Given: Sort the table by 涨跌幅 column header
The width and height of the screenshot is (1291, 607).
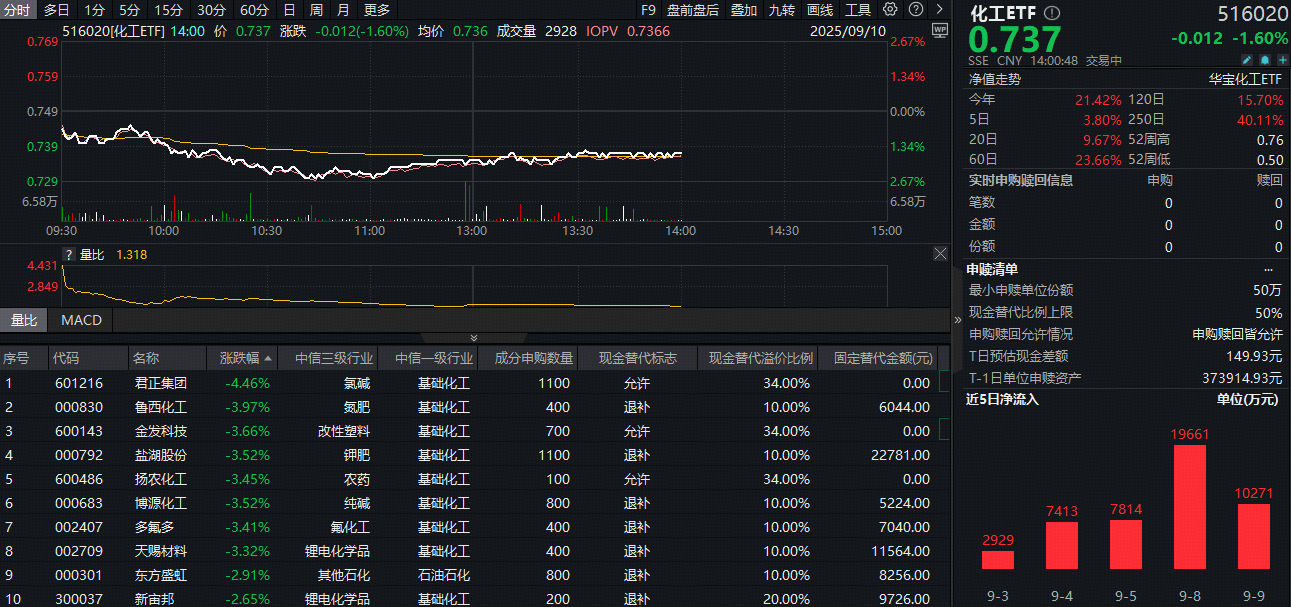Looking at the screenshot, I should point(240,358).
